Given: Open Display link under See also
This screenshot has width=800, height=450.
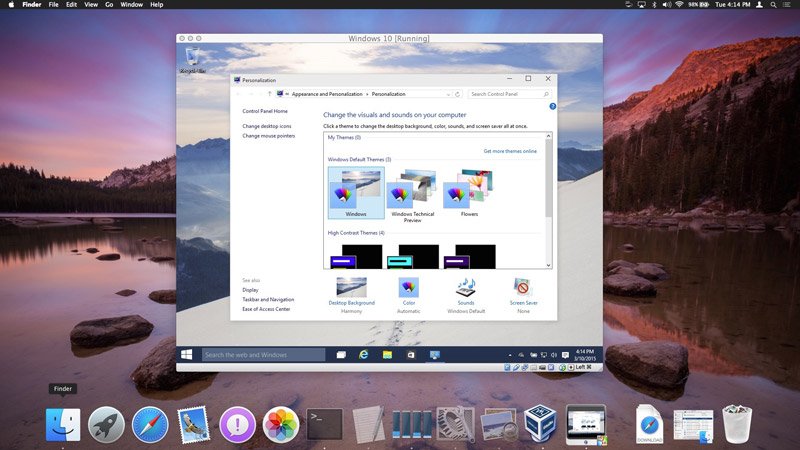Looking at the screenshot, I should 250,290.
